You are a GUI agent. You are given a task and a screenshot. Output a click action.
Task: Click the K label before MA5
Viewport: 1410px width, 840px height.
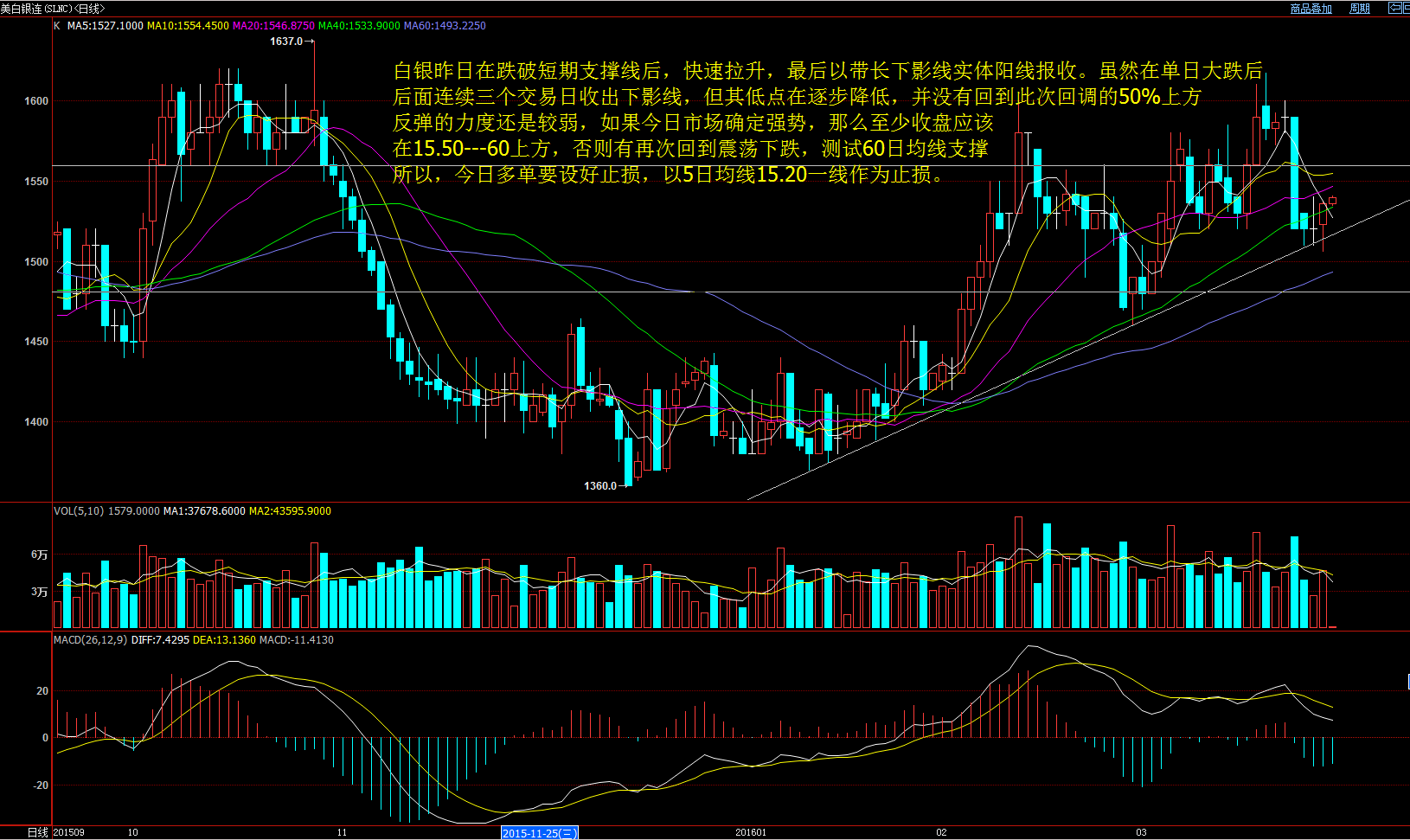[x=57, y=26]
